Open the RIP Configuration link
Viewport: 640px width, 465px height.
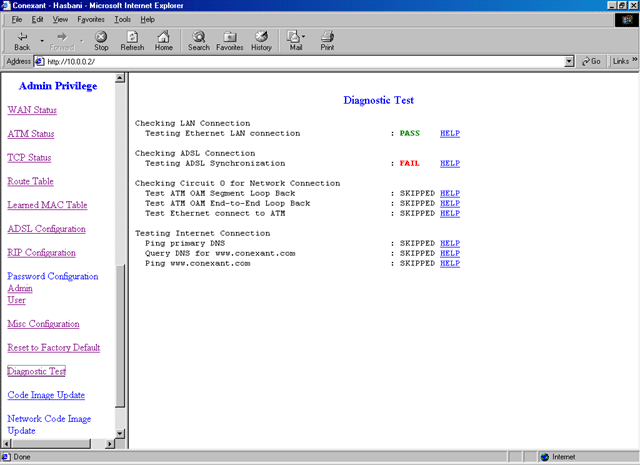pos(41,253)
